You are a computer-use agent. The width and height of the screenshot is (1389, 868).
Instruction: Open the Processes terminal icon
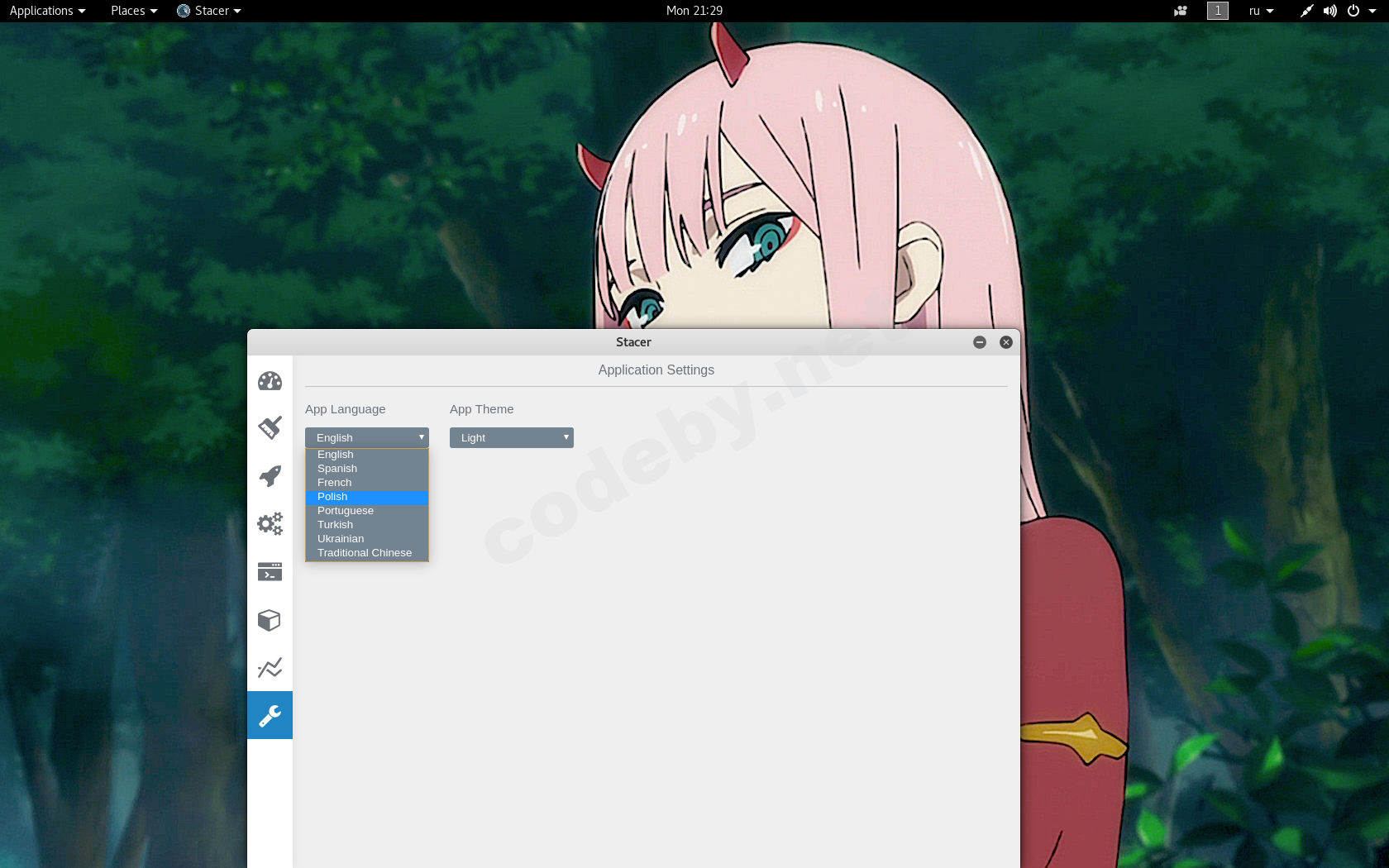click(x=270, y=571)
